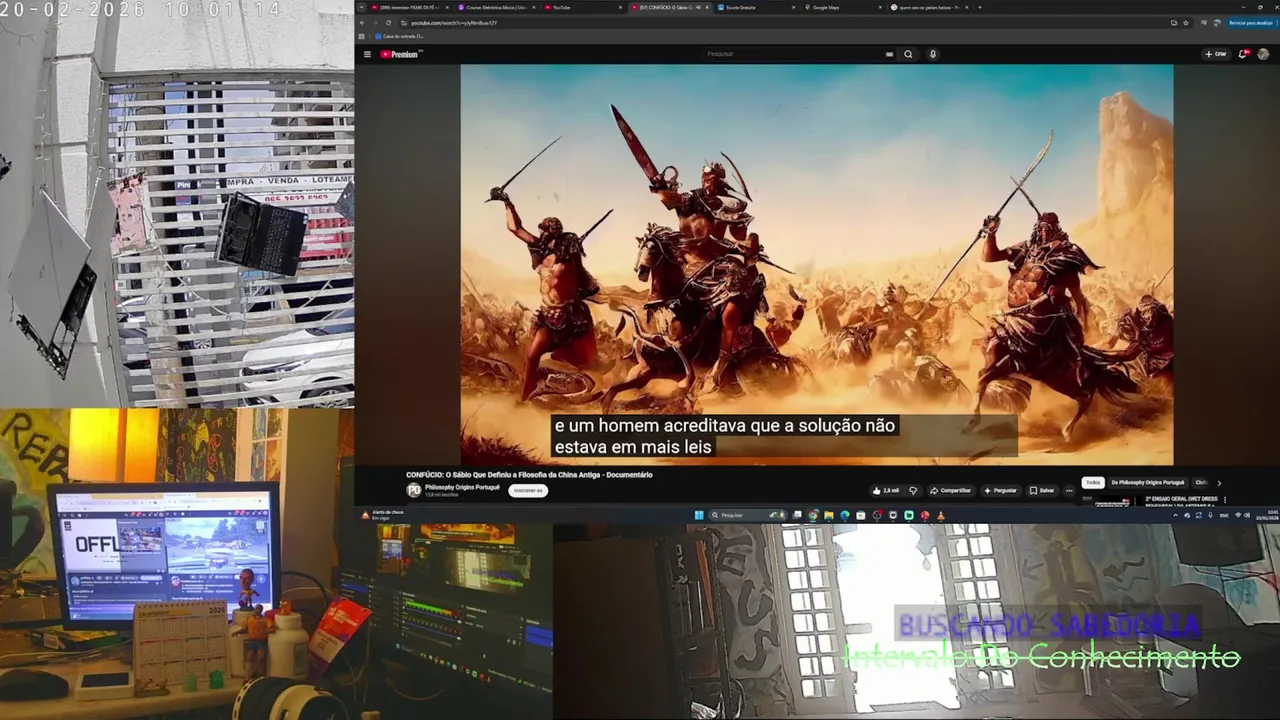Screen dimensions: 1280x720
Task: Open Microsoft Edge from the taskbar
Action: tap(845, 515)
